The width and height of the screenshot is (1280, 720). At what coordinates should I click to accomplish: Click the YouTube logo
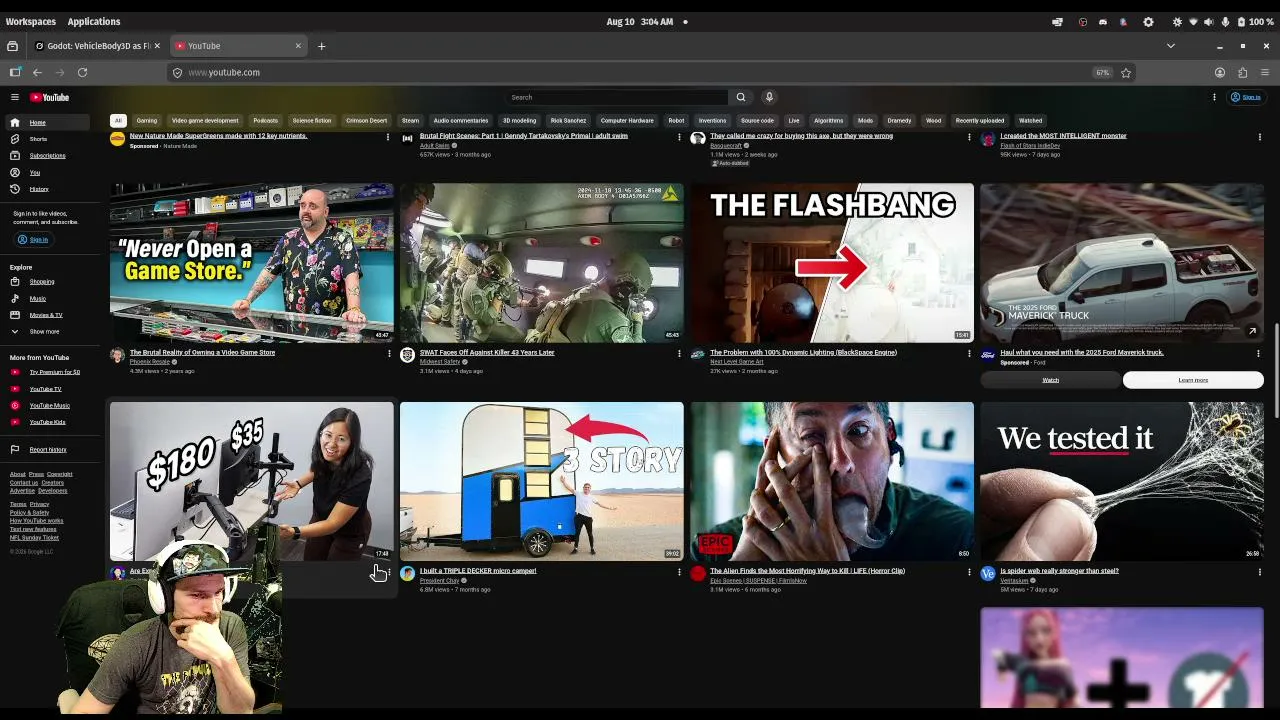(x=49, y=97)
